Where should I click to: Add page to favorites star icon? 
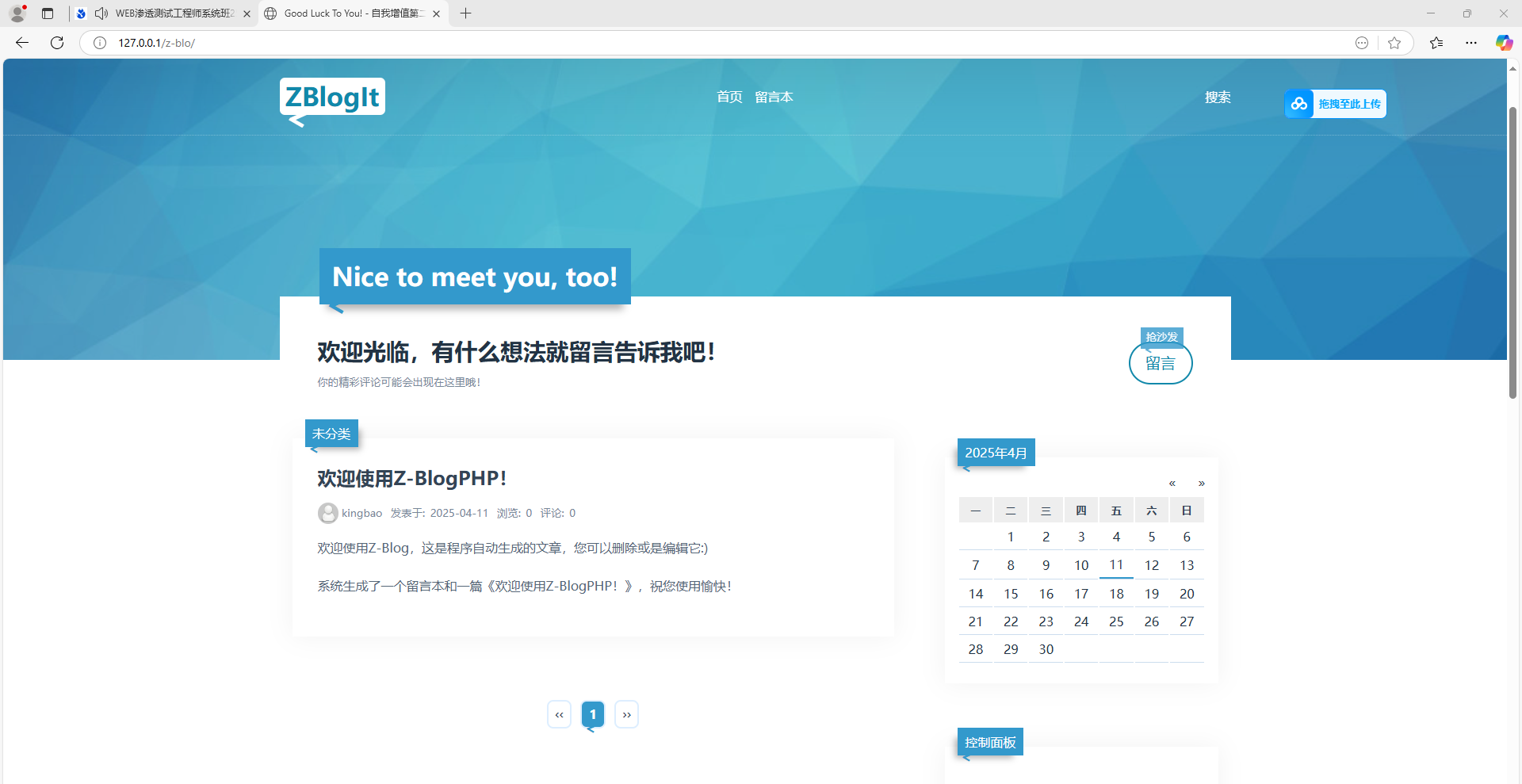[x=1394, y=43]
